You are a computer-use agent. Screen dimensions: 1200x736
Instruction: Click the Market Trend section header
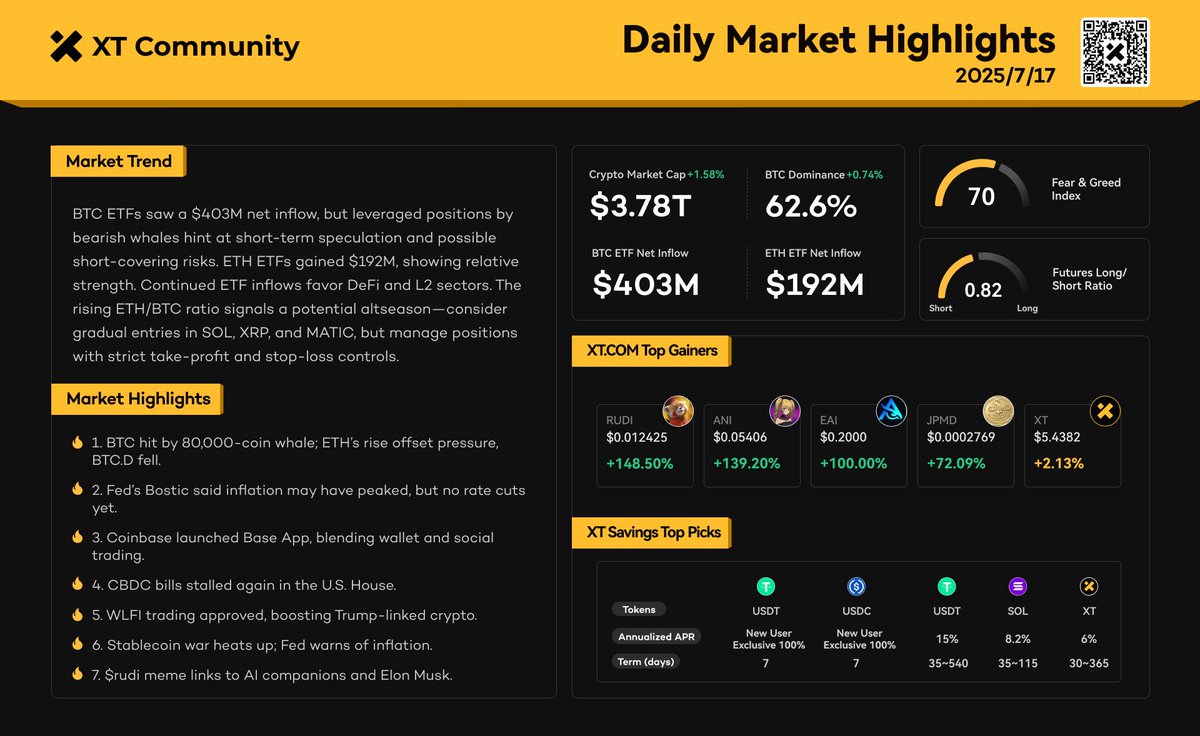coord(118,161)
